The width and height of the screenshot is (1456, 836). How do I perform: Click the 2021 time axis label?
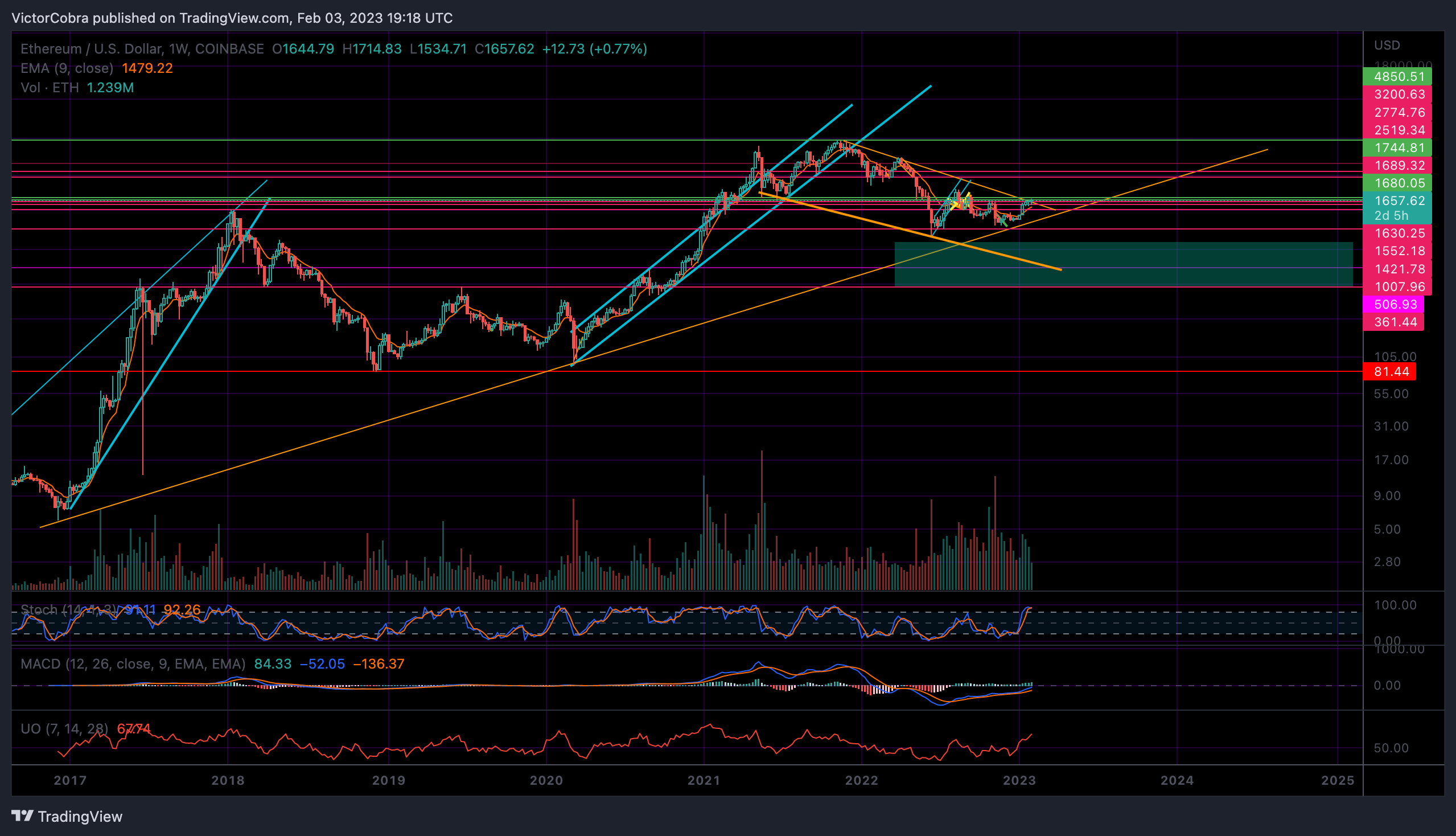click(704, 780)
